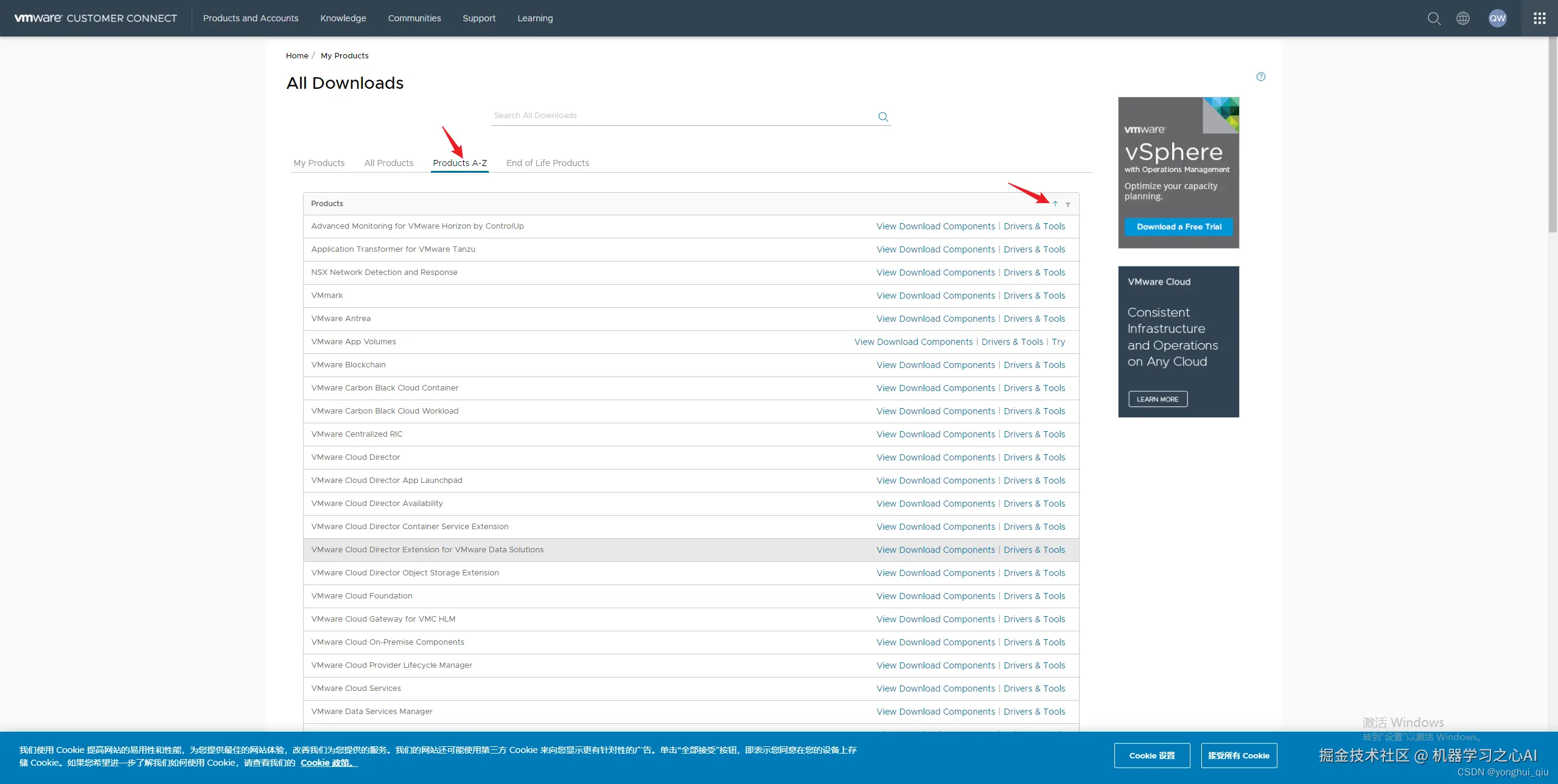The width and height of the screenshot is (1558, 784).
Task: Click the LEARN MORE VMware Cloud button
Action: coord(1158,400)
